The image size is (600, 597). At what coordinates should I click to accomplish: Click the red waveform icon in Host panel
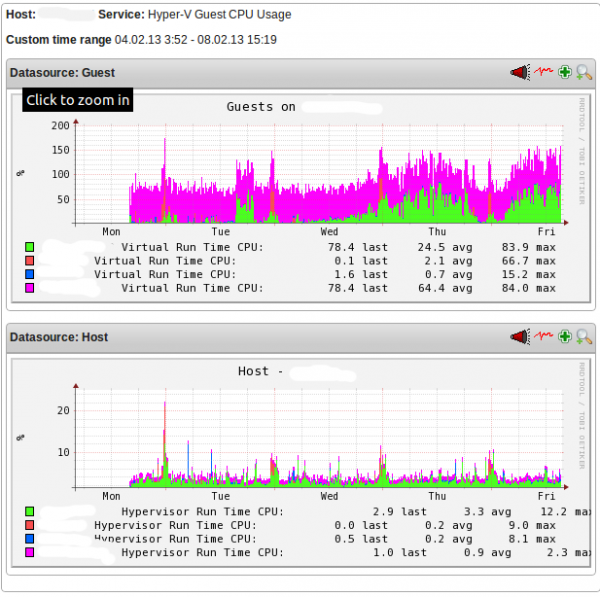click(x=543, y=337)
